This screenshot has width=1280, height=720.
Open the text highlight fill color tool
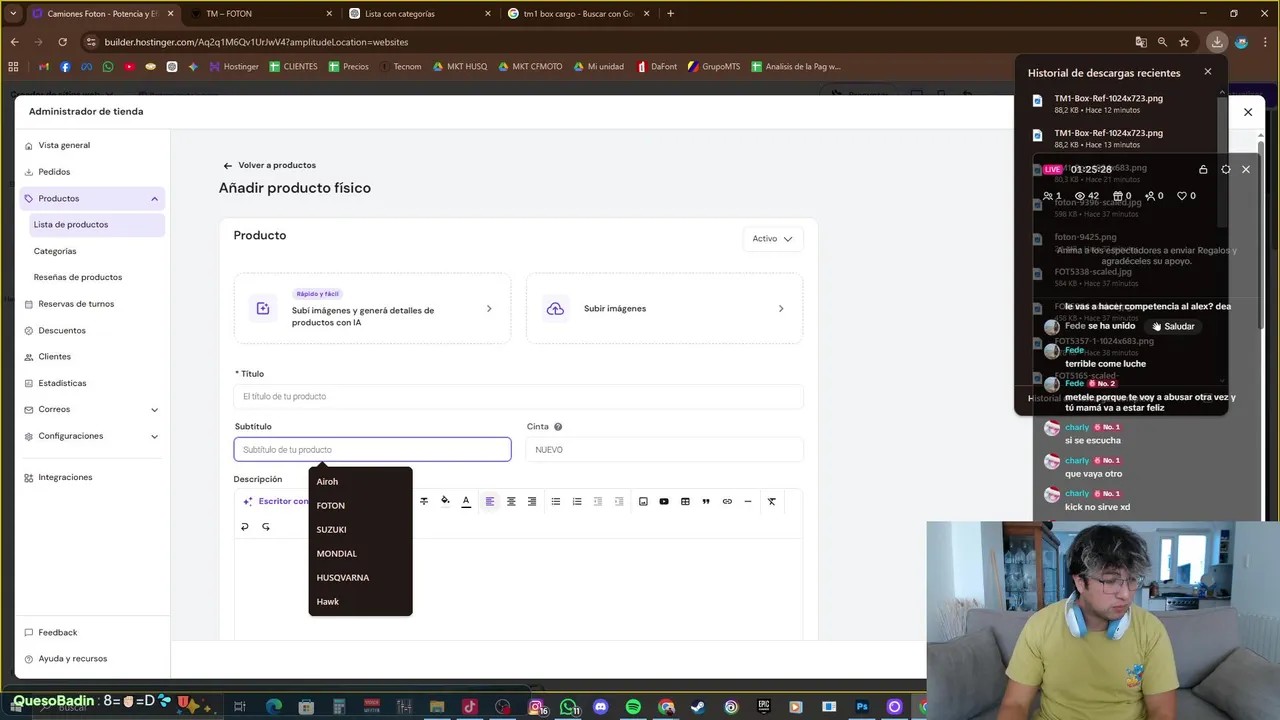coord(445,501)
